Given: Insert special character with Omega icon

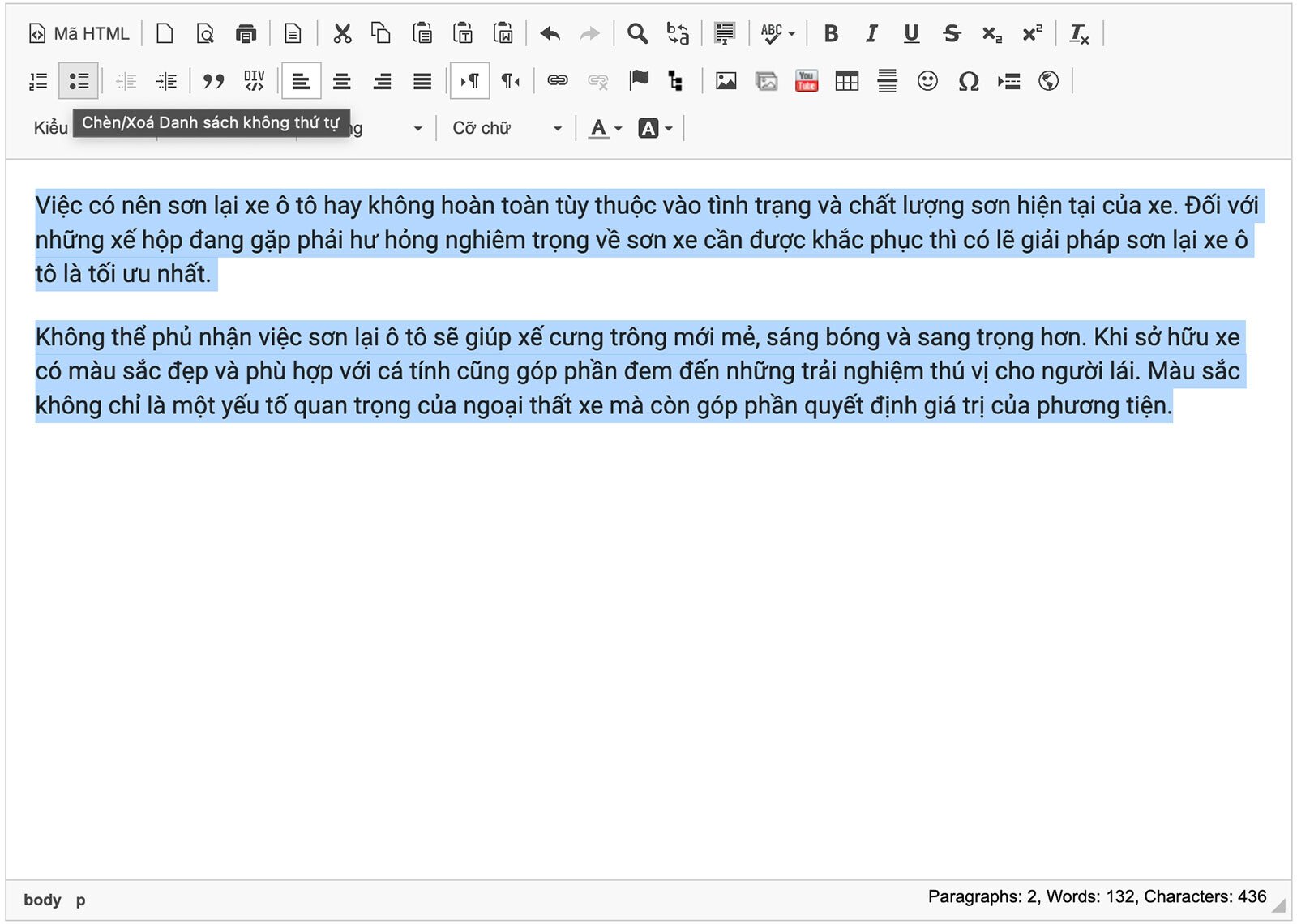Looking at the screenshot, I should pyautogui.click(x=968, y=81).
